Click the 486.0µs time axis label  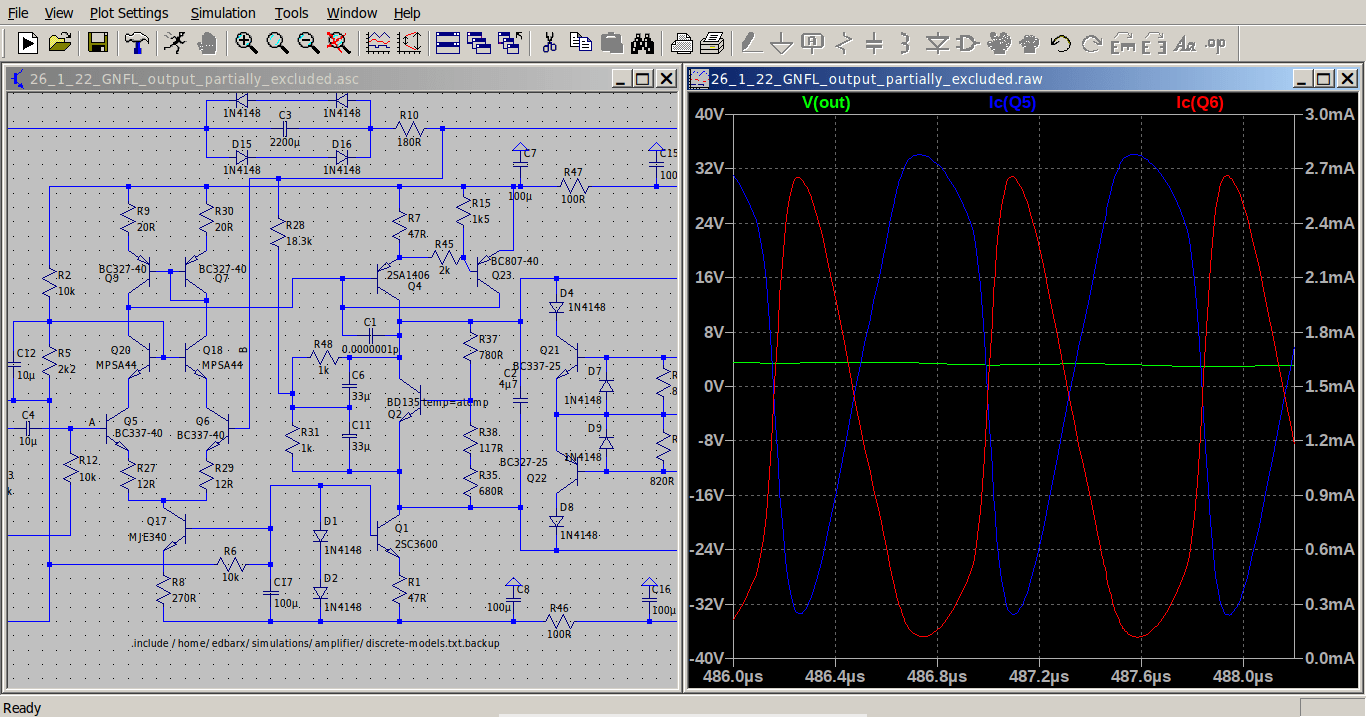(x=733, y=677)
